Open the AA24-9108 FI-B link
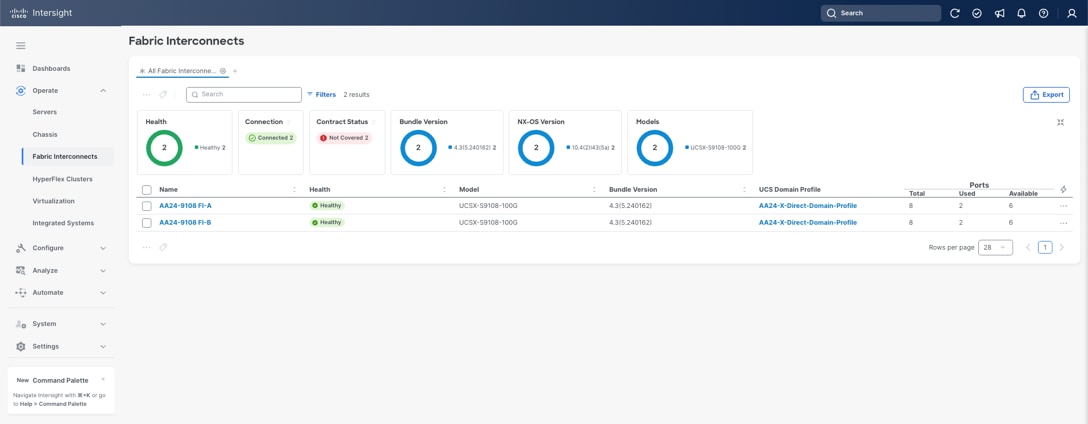This screenshot has height=424, width=1088. point(185,223)
